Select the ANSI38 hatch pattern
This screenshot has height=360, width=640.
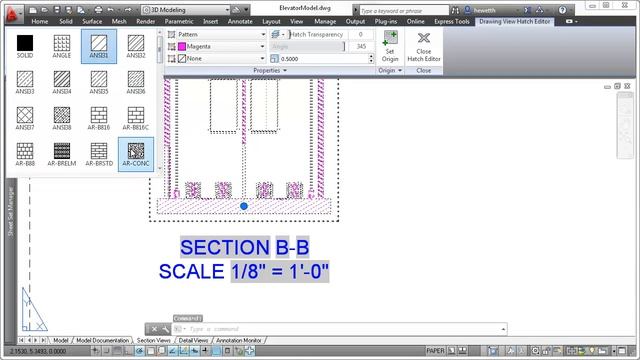pos(62,118)
